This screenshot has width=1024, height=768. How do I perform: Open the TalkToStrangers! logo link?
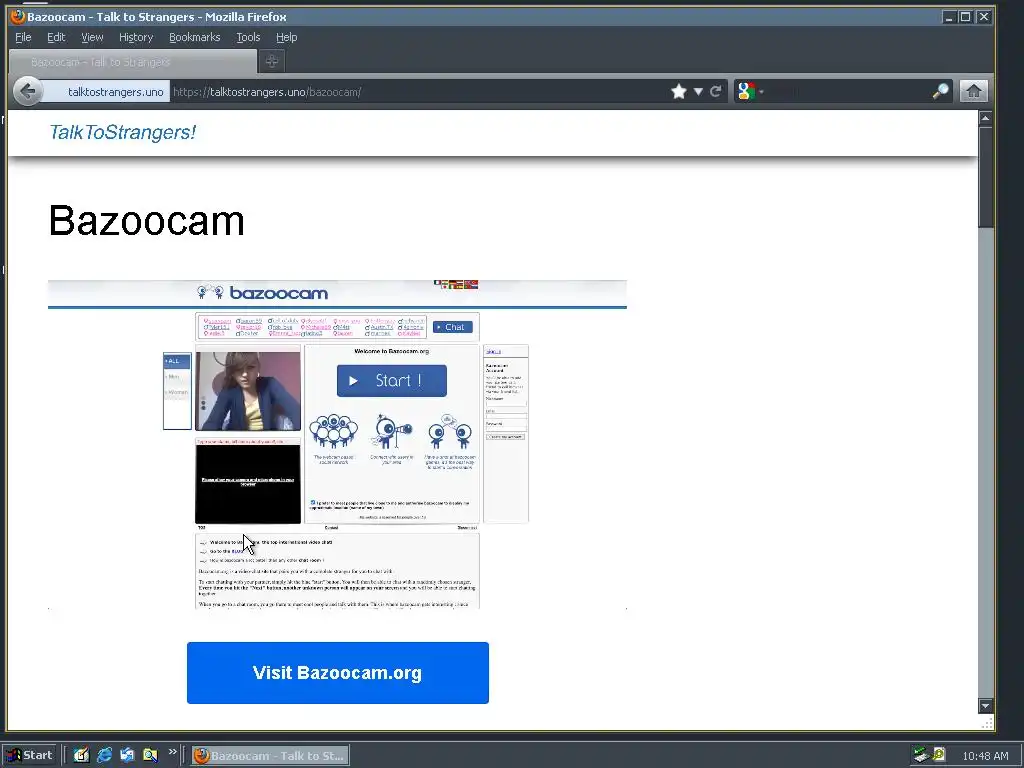(122, 132)
